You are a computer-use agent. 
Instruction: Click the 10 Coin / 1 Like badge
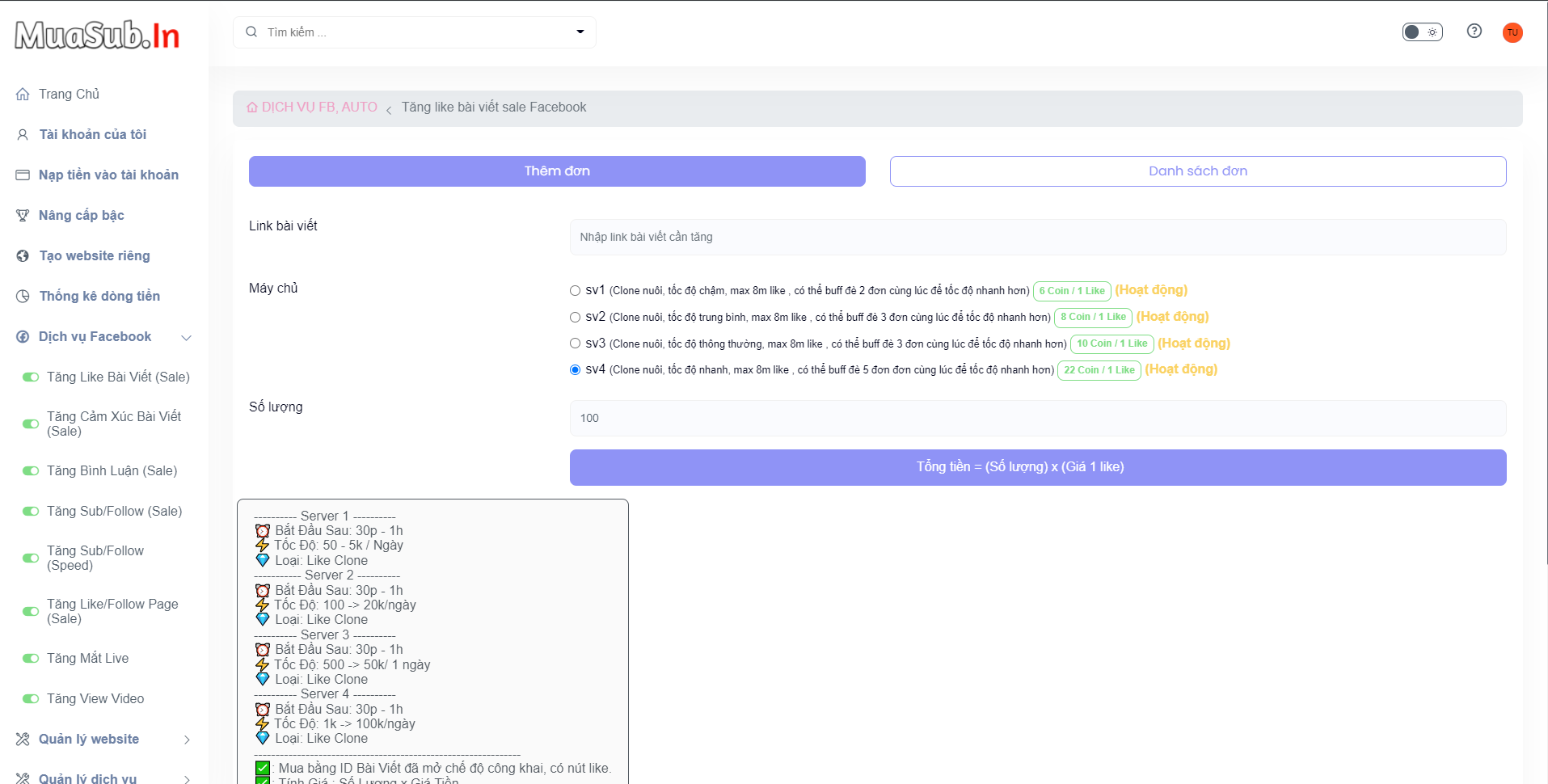coord(1111,344)
